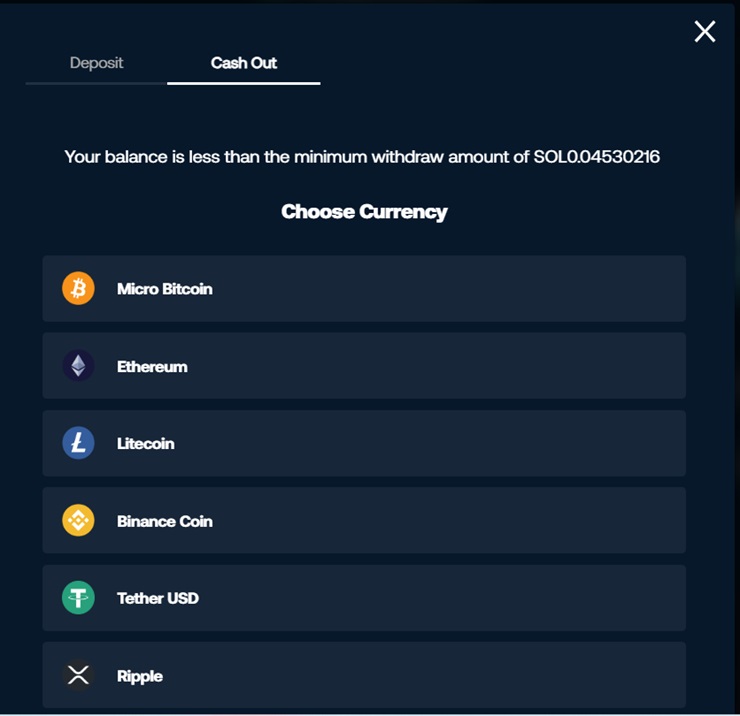740x716 pixels.
Task: Click the Choose Currency heading
Action: click(364, 212)
